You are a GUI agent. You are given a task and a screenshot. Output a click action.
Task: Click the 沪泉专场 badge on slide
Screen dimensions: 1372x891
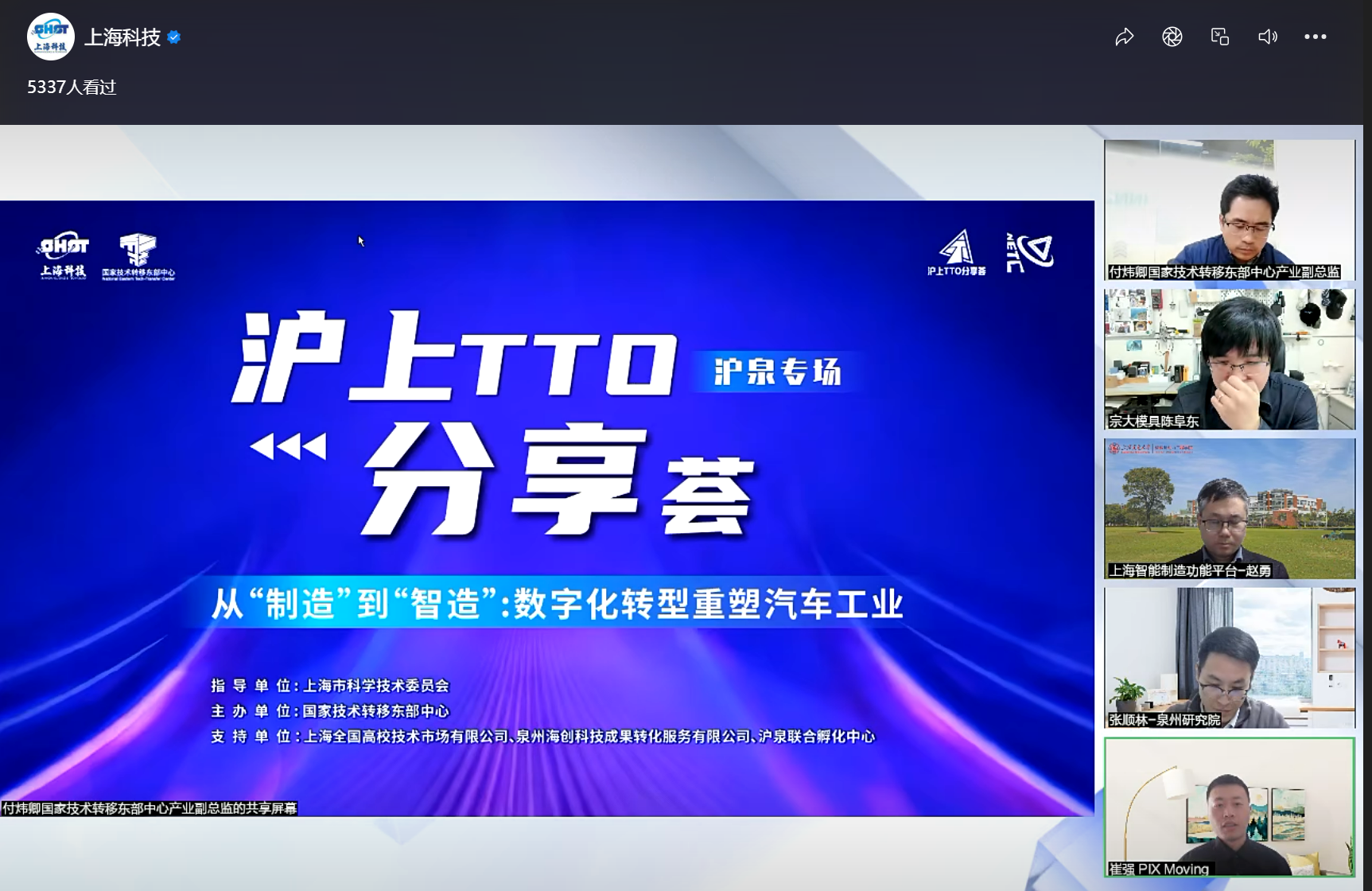[x=777, y=372]
